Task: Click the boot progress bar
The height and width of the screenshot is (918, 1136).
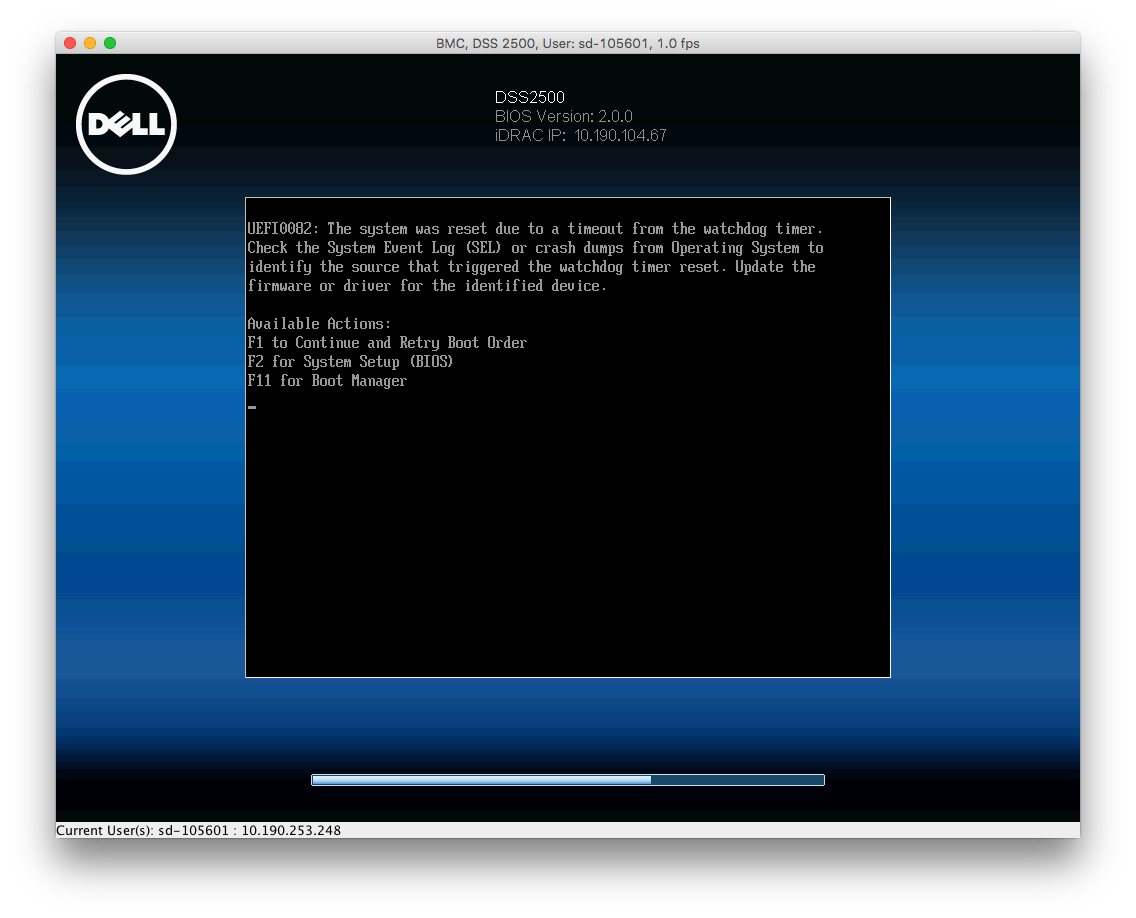Action: pyautogui.click(x=568, y=780)
